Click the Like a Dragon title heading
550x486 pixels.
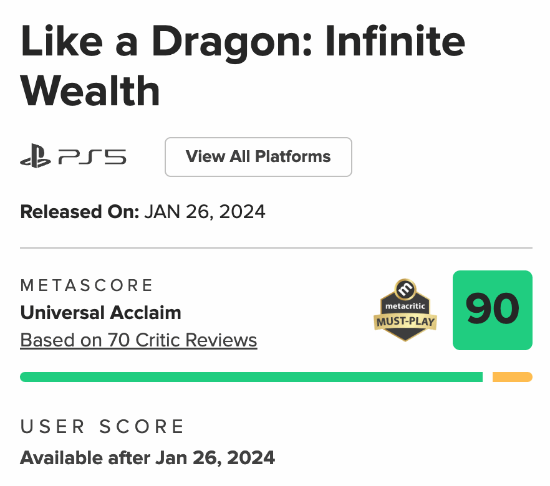coord(243,66)
